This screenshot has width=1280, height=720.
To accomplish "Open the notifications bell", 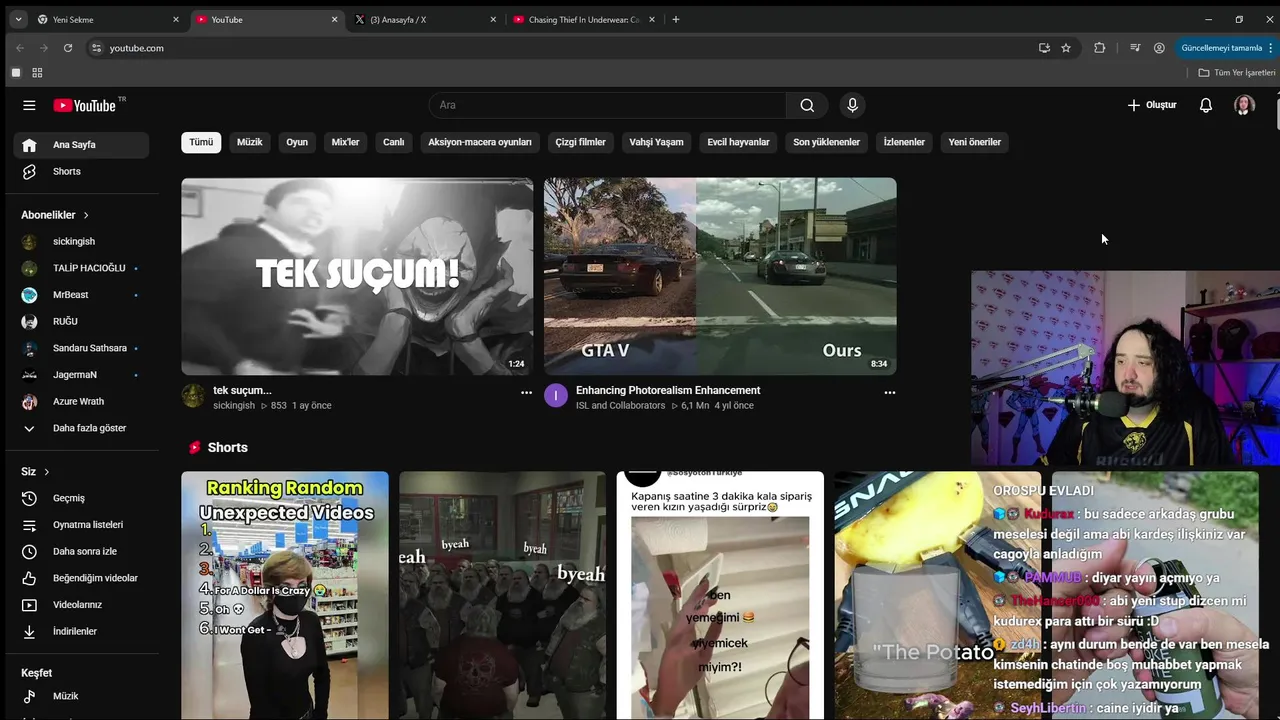I will [x=1206, y=105].
